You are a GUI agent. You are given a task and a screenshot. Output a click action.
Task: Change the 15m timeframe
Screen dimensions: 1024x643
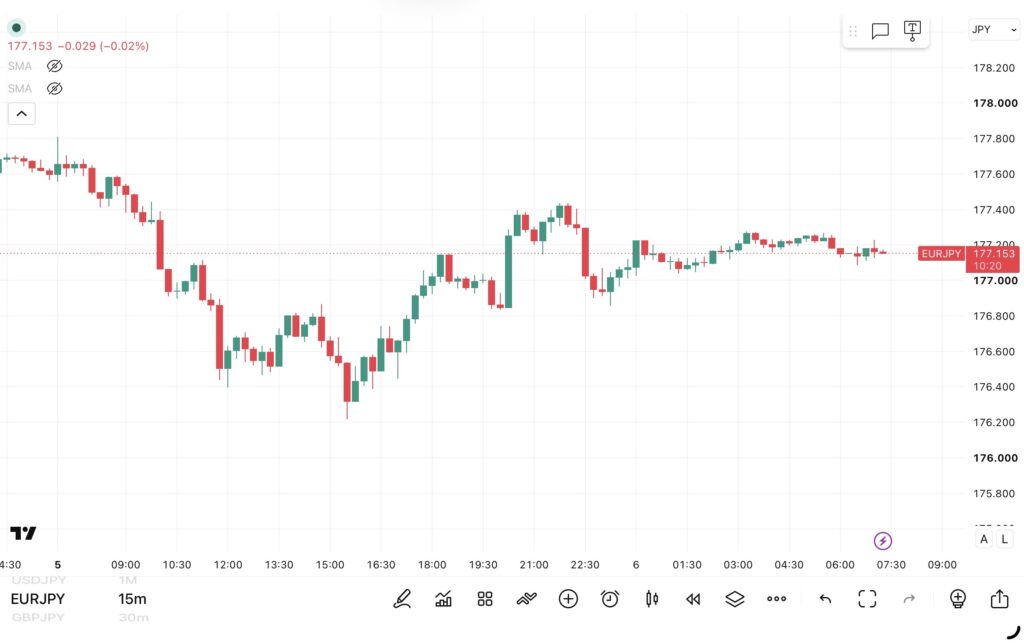[133, 599]
